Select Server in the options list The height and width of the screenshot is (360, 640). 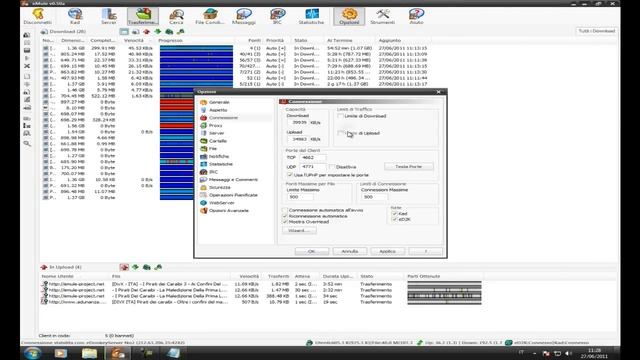pos(216,133)
